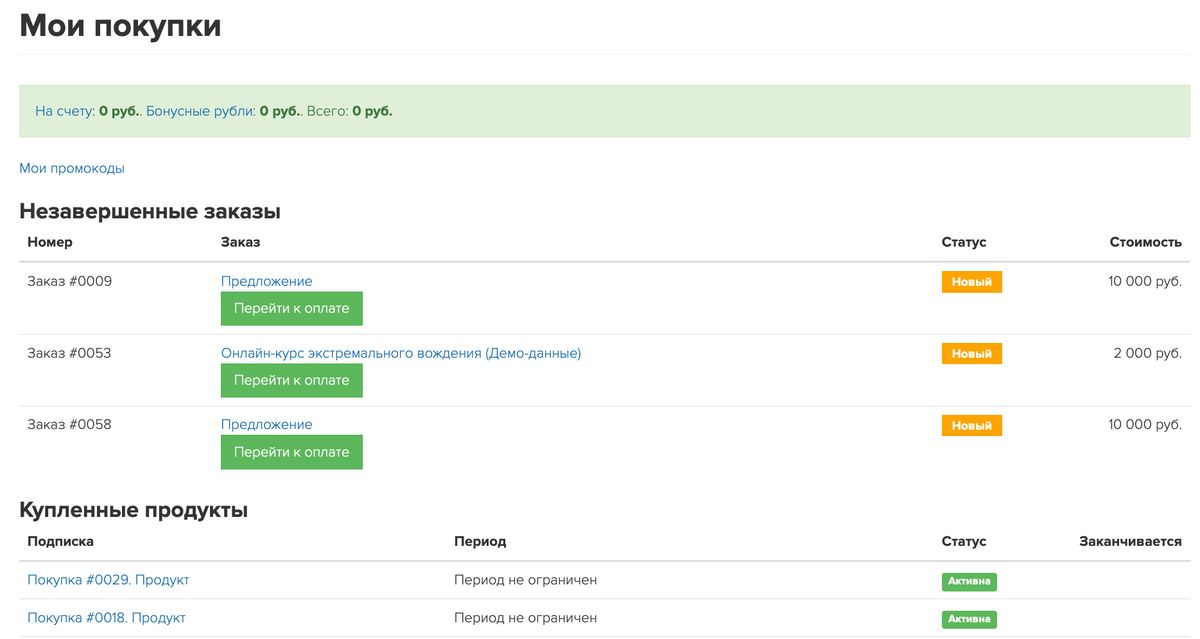Screen dimensions: 1200x639
Task: Click Перейти к оплате for order #0009
Action: (x=292, y=308)
